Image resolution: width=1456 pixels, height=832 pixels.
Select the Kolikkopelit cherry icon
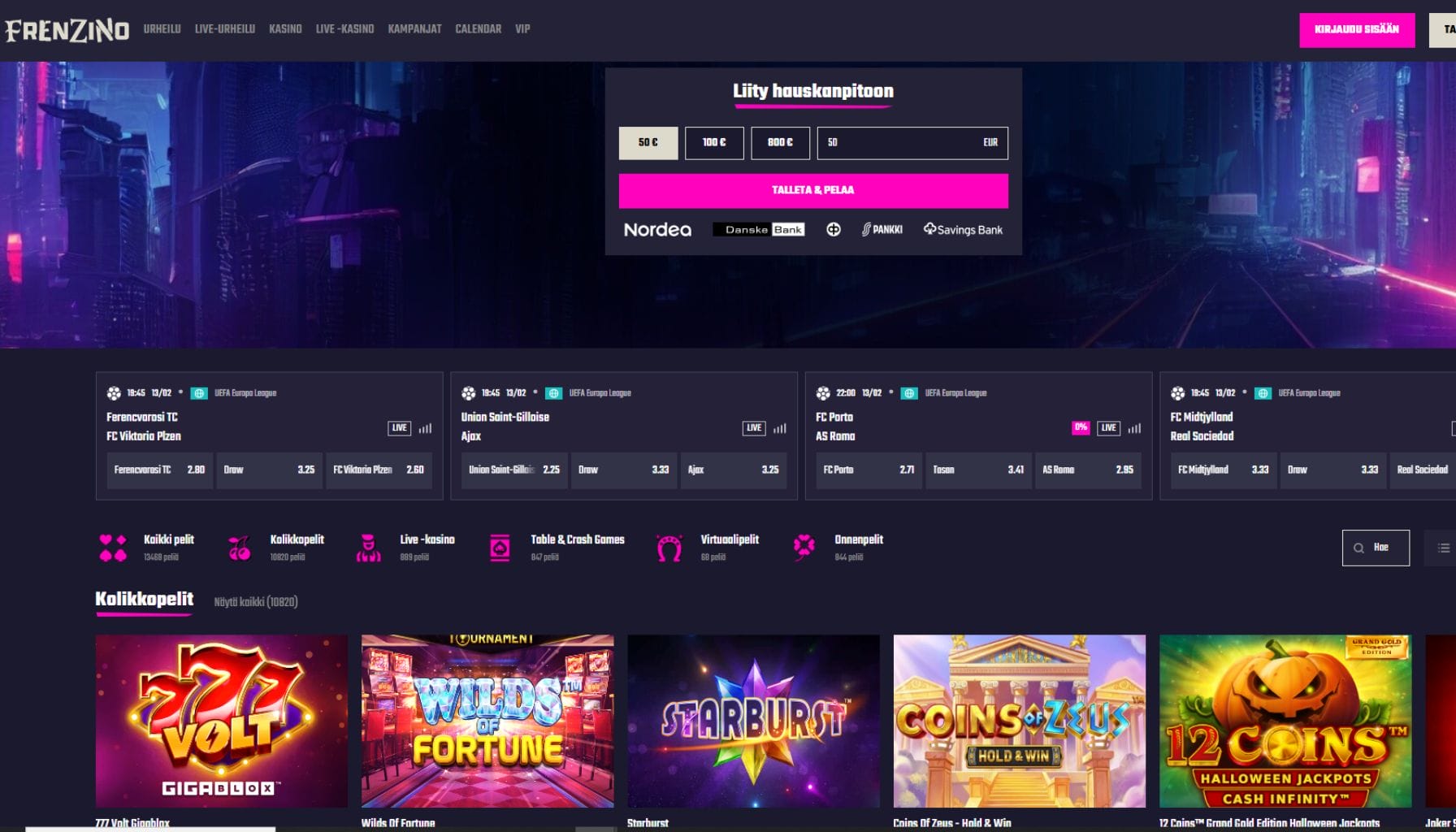pos(240,548)
